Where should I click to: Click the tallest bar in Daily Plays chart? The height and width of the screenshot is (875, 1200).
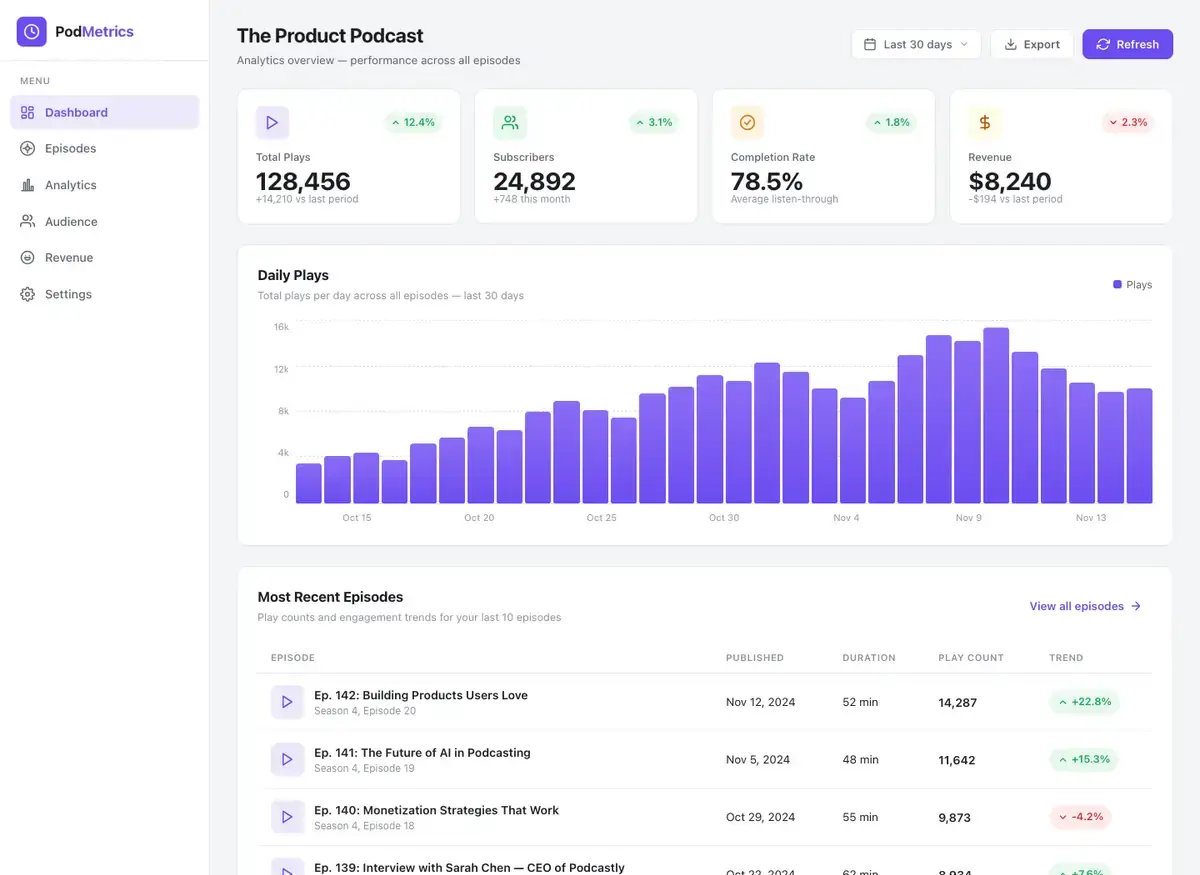click(996, 415)
